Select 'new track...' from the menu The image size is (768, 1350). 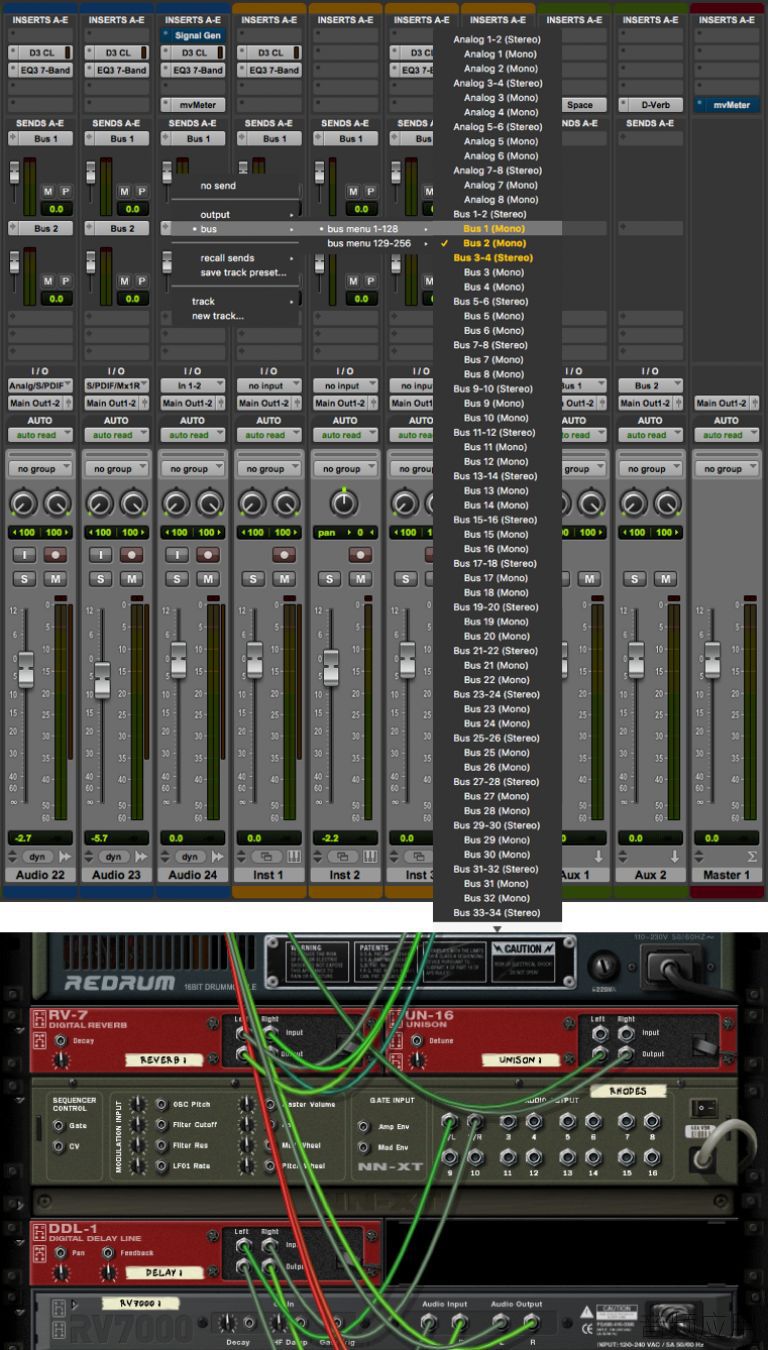[218, 316]
